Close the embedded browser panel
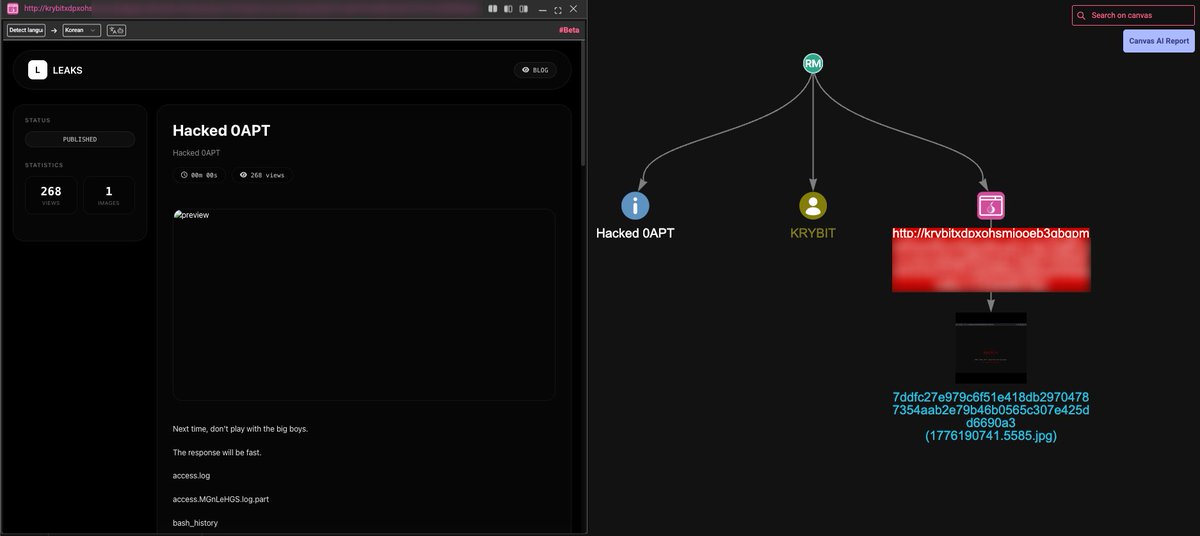Viewport: 1200px width, 536px height. coord(573,9)
